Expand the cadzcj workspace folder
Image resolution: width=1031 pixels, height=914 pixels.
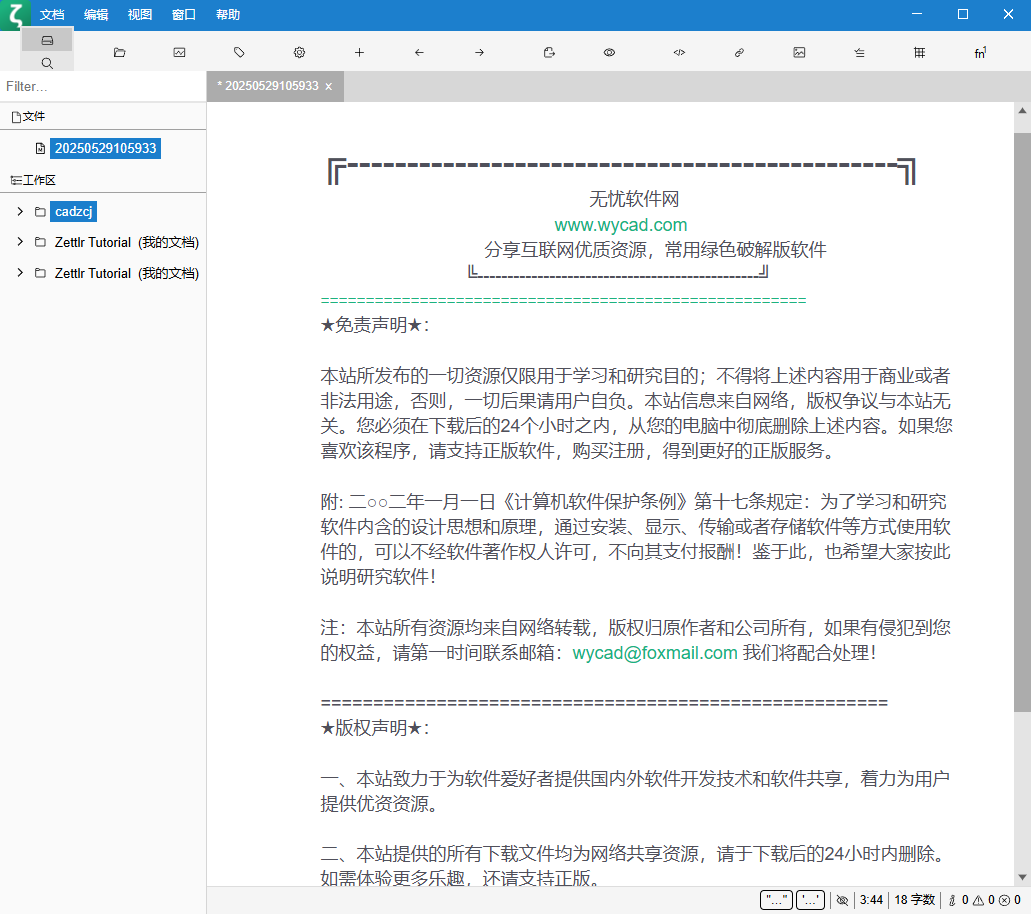pos(20,212)
